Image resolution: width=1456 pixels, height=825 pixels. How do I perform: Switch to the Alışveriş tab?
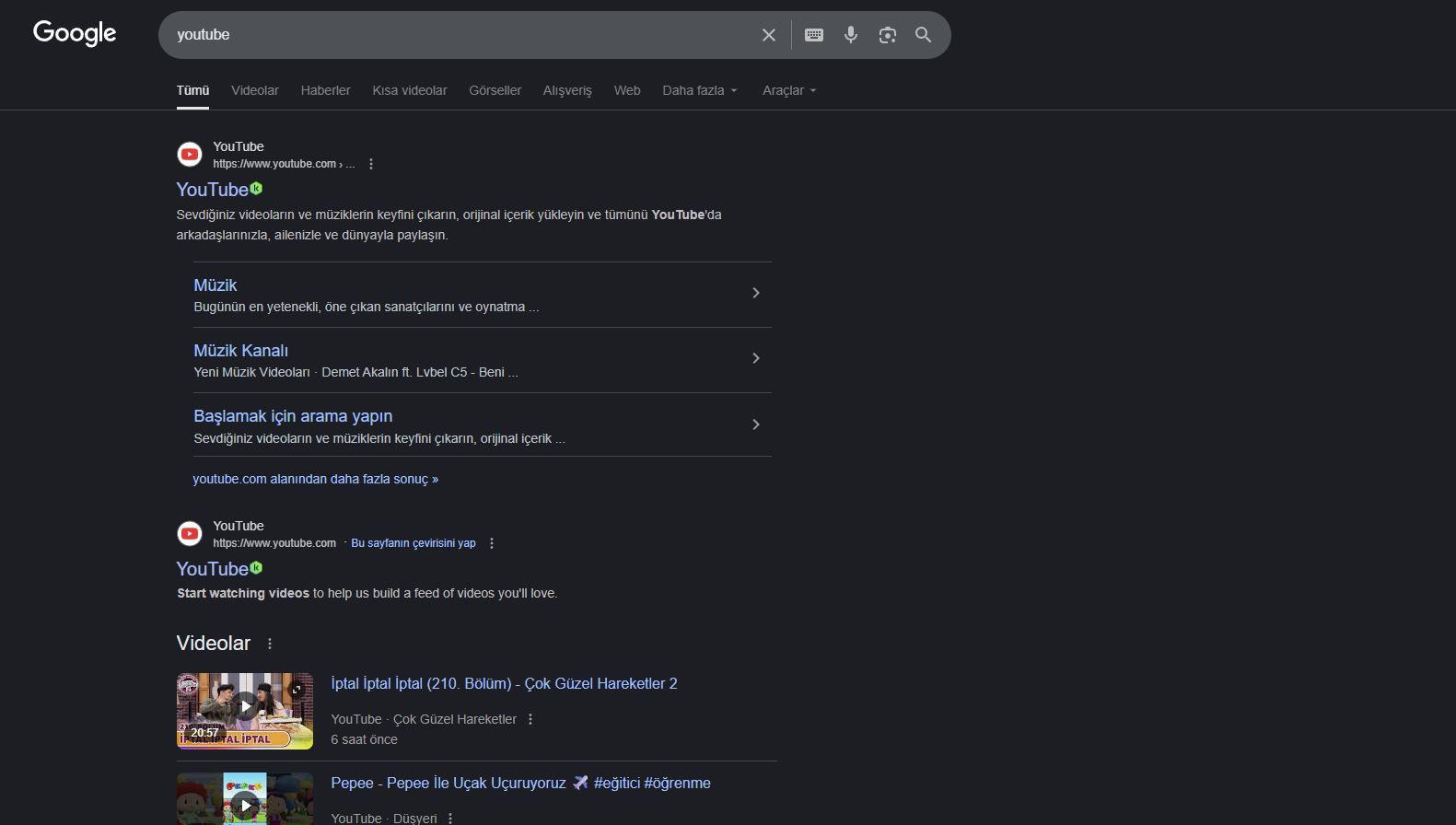click(x=567, y=90)
